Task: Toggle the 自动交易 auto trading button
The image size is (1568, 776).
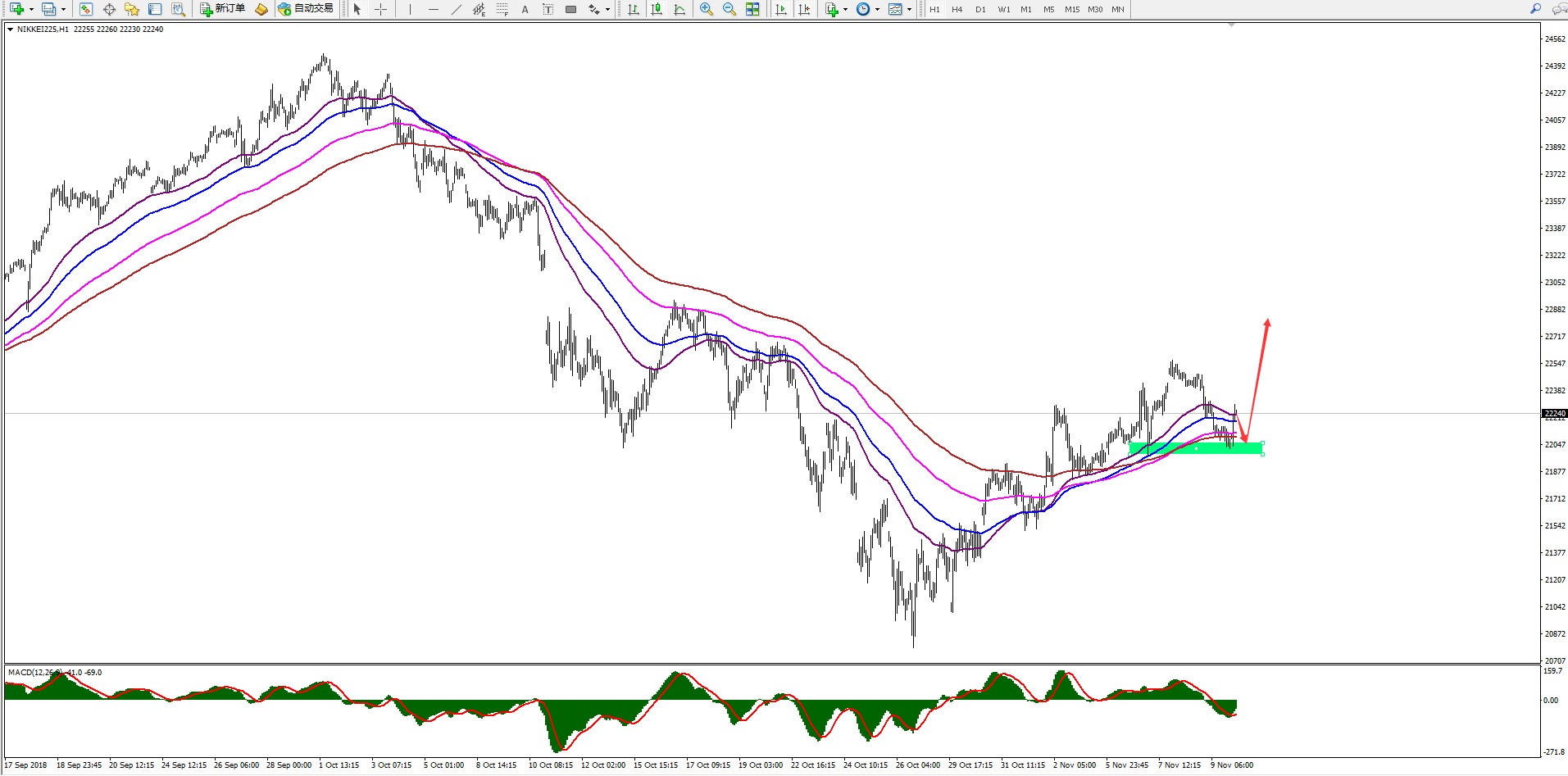Action: 306,9
